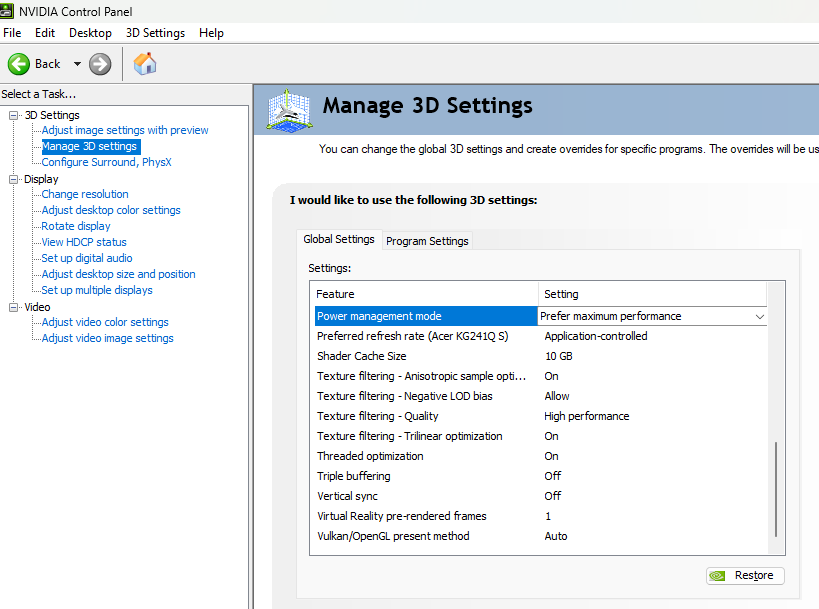Open Adjust desktop color settings
This screenshot has height=609, width=819.
pos(111,210)
